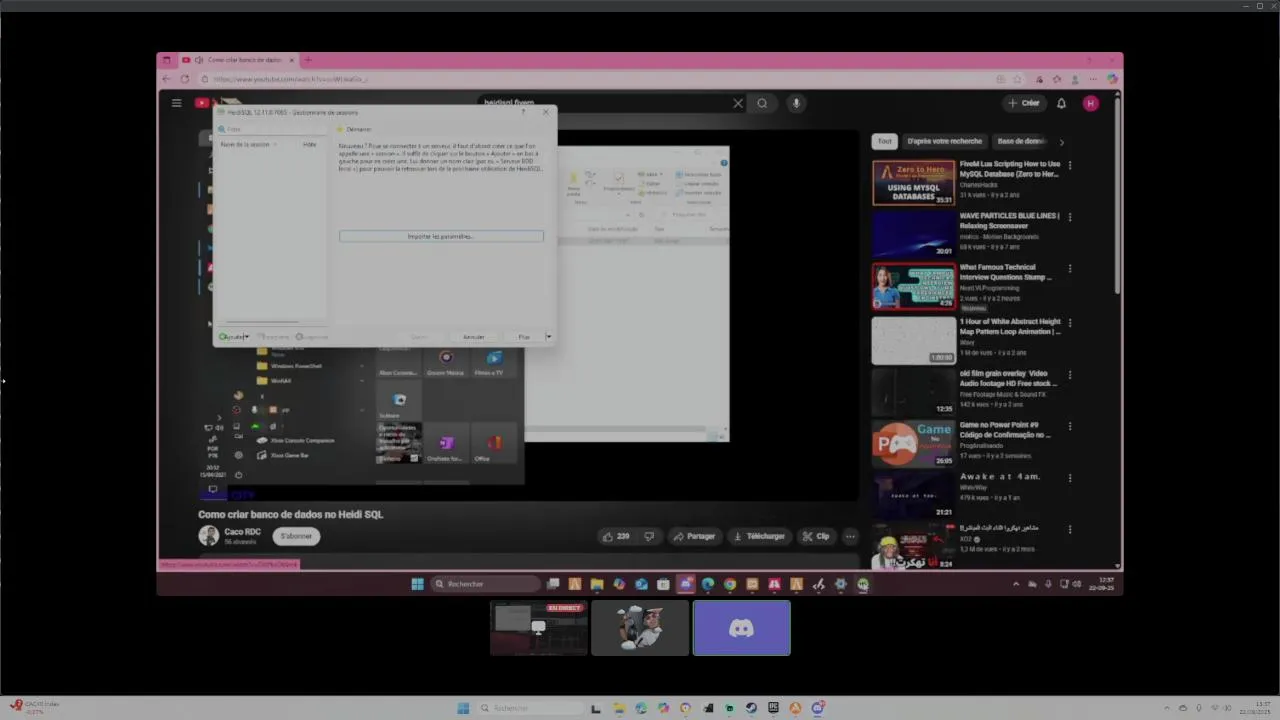The height and width of the screenshot is (720, 1280).
Task: Click the Clip button
Action: pyautogui.click(x=816, y=536)
